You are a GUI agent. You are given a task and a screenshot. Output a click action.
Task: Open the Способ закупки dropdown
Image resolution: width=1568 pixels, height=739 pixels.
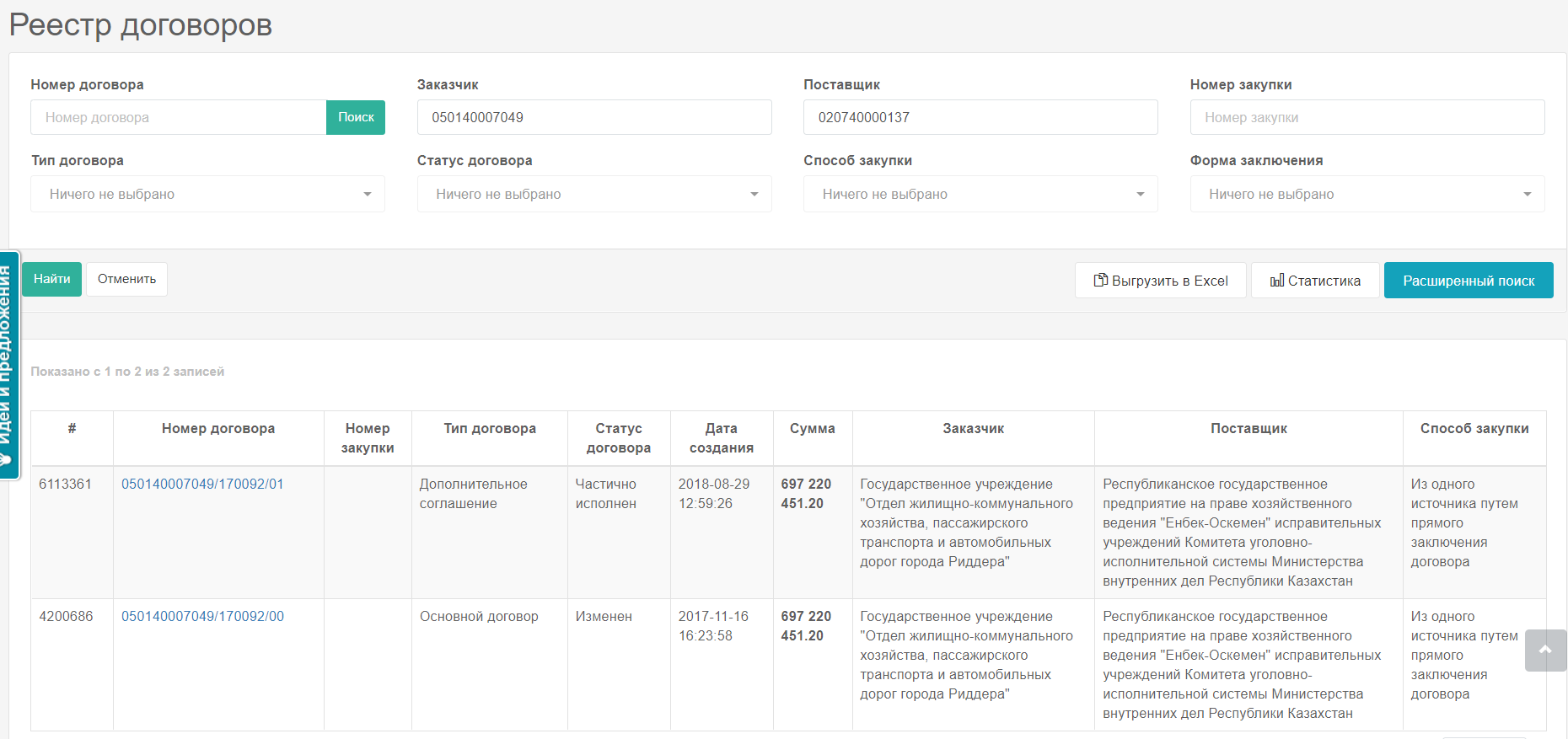980,194
